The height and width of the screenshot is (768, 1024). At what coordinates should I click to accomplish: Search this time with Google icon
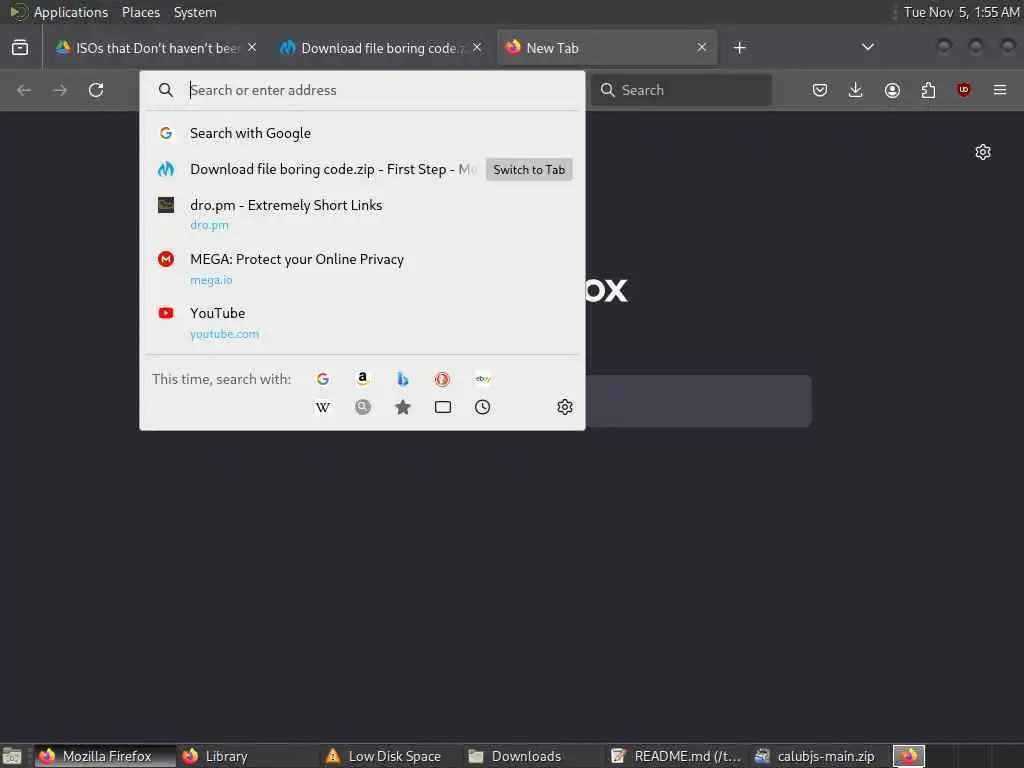point(323,379)
